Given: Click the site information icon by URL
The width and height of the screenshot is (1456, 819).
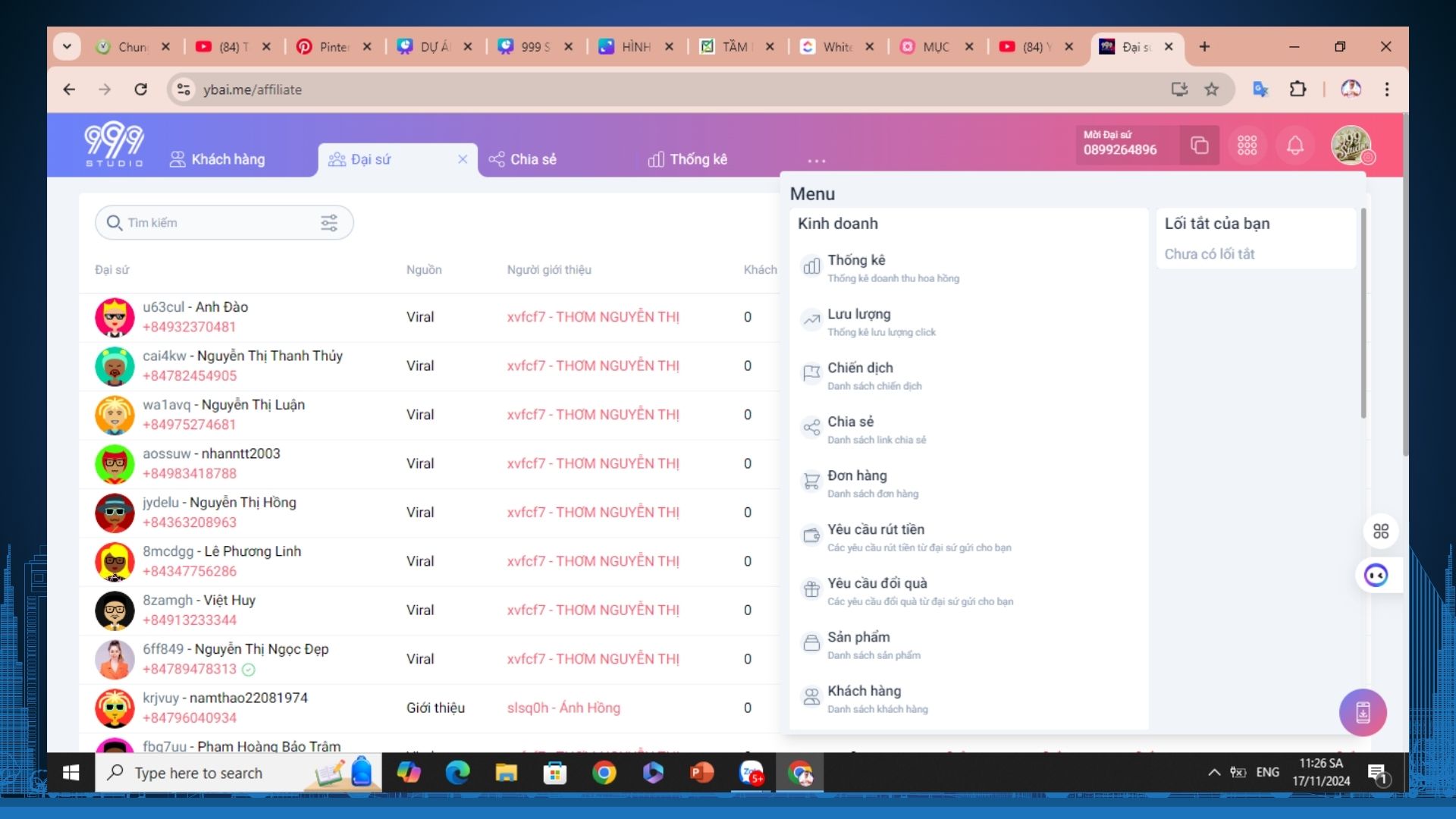Looking at the screenshot, I should (x=183, y=89).
